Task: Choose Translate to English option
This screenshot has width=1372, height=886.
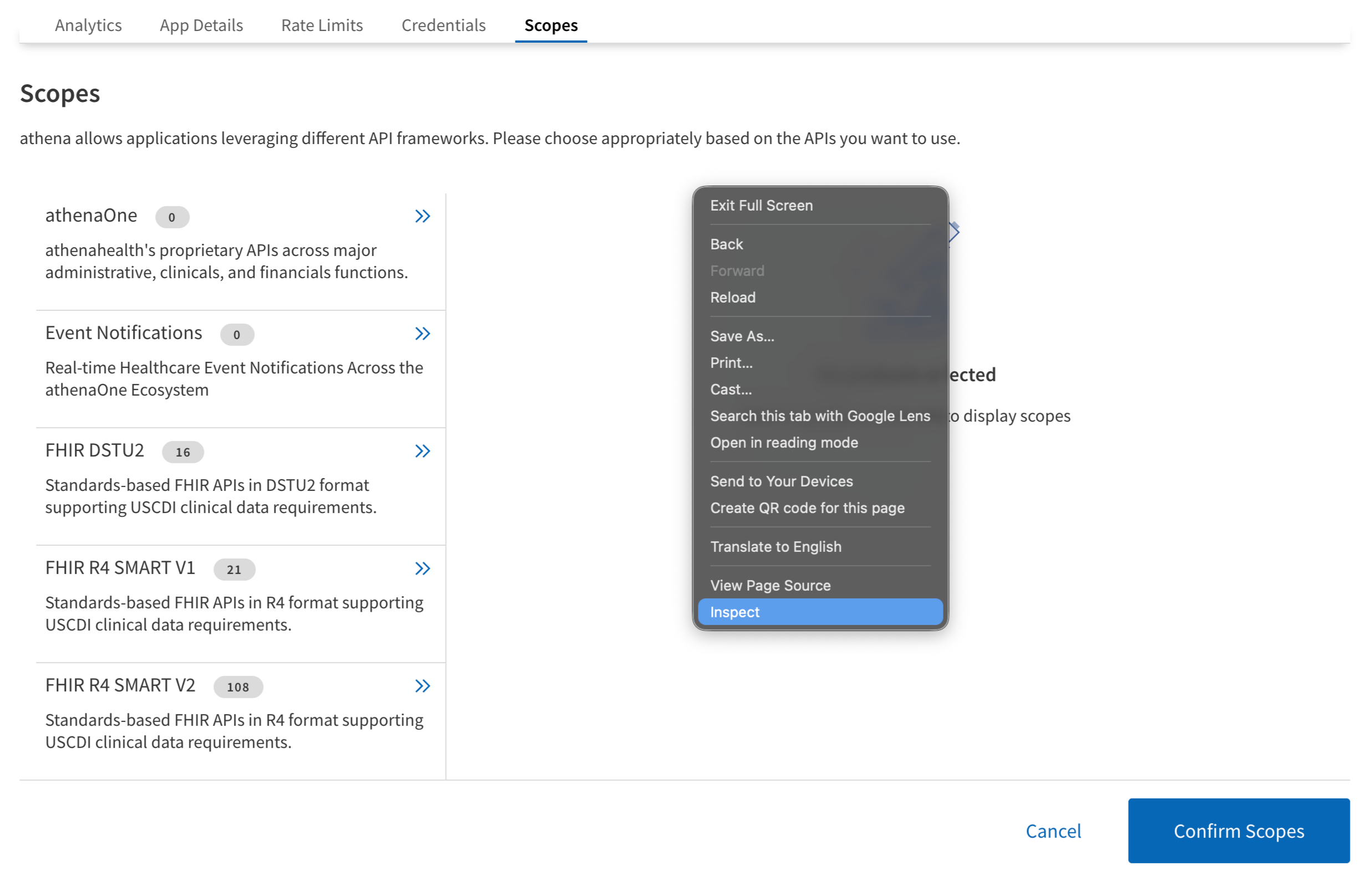Action: (820, 546)
